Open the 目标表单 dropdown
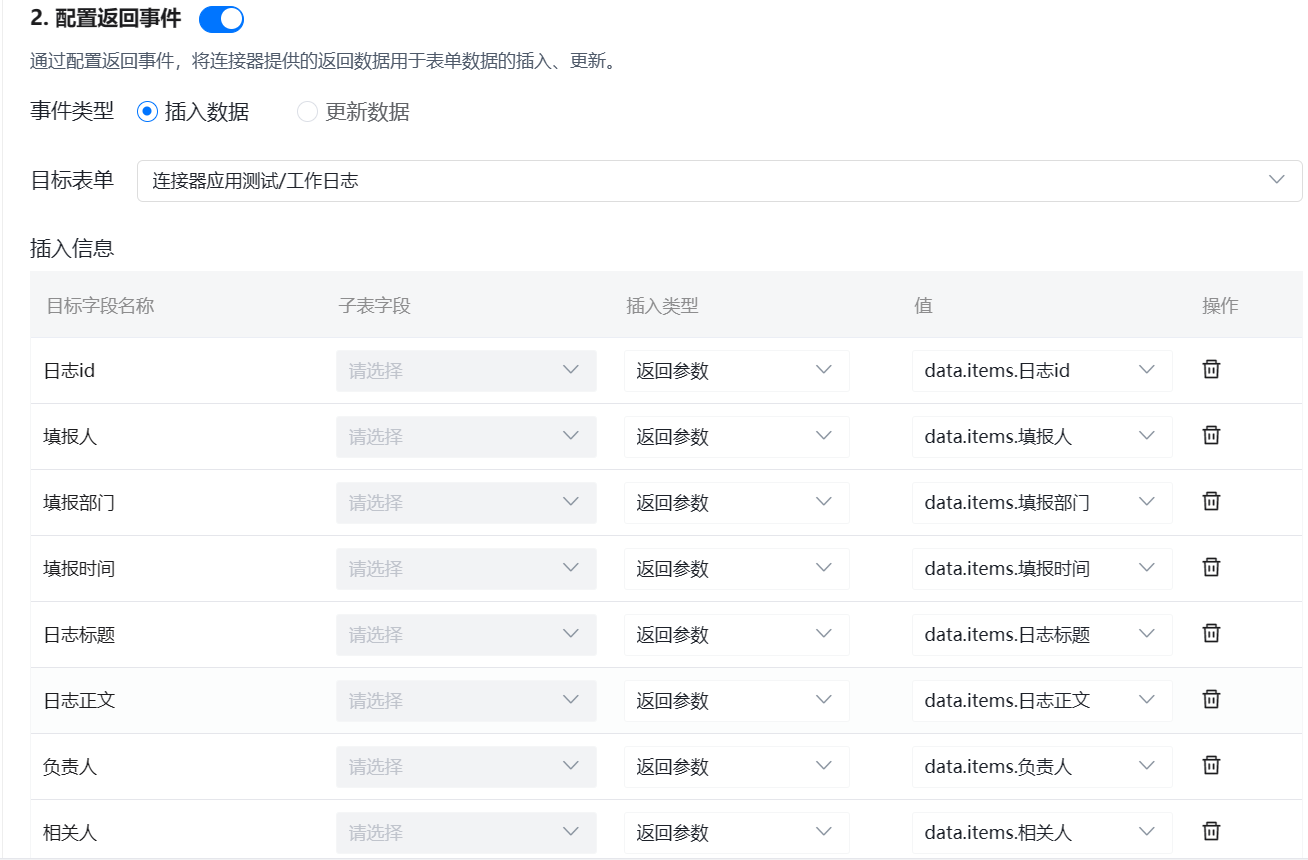 (719, 181)
